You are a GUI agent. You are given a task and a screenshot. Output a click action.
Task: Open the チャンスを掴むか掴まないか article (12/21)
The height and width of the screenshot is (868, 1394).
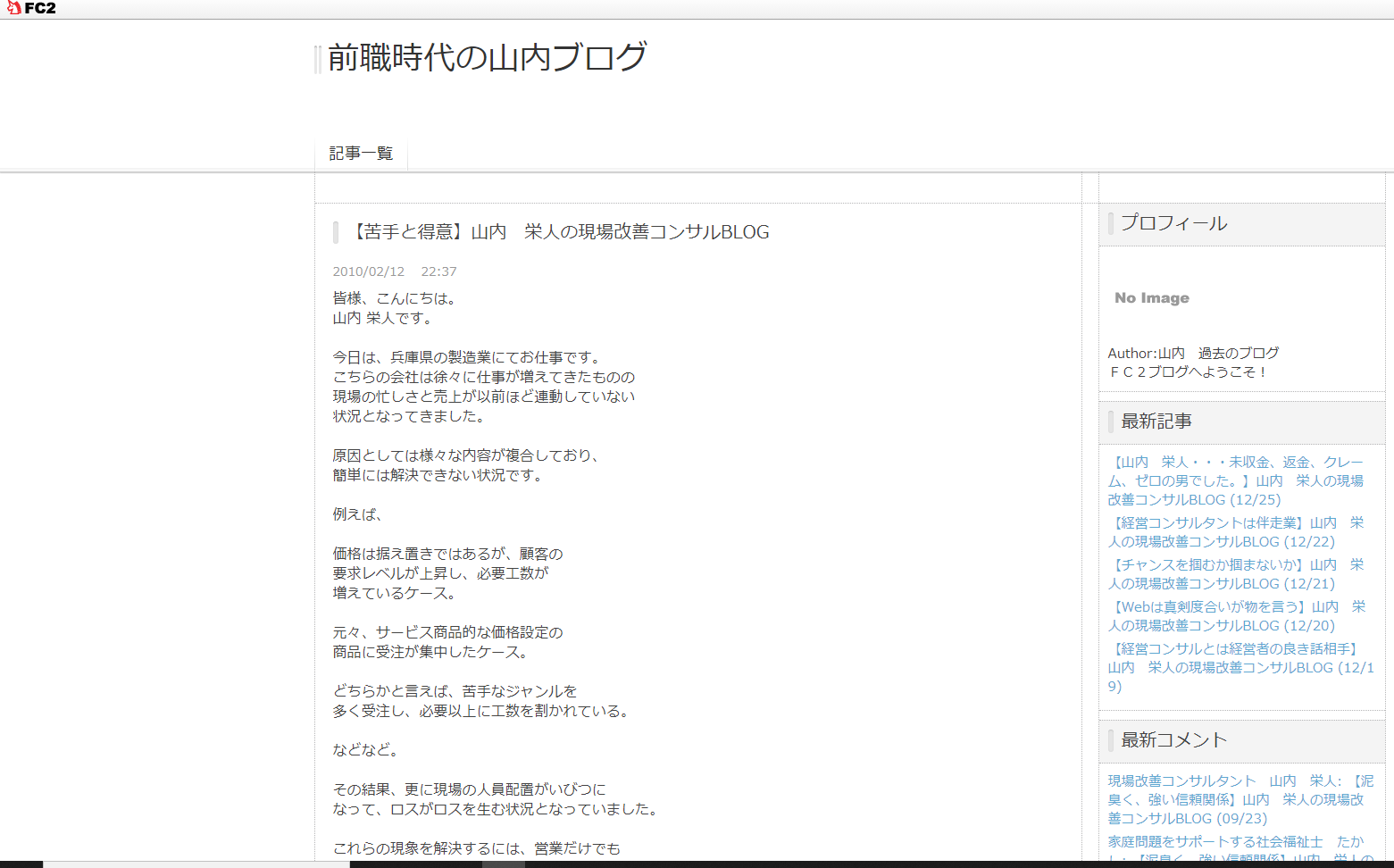pyautogui.click(x=1235, y=574)
